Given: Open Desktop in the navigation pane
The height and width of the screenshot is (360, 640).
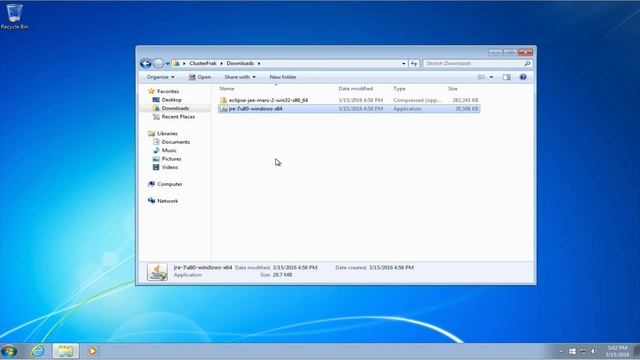Looking at the screenshot, I should (x=167, y=100).
